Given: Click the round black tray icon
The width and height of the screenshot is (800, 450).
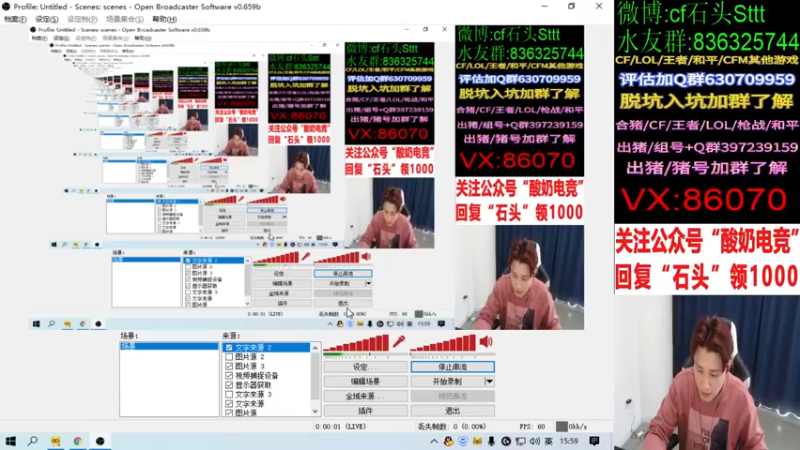Looking at the screenshot, I should [x=506, y=441].
